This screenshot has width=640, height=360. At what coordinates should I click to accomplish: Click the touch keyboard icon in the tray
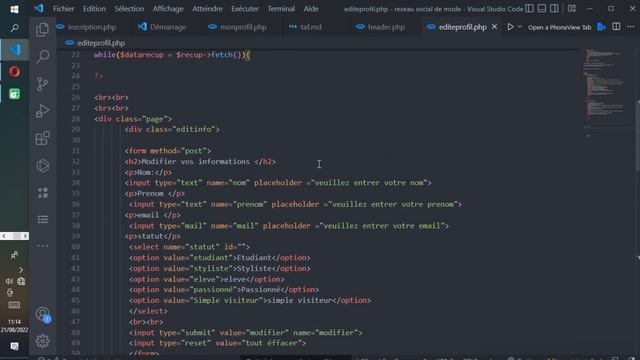[x=14, y=305]
